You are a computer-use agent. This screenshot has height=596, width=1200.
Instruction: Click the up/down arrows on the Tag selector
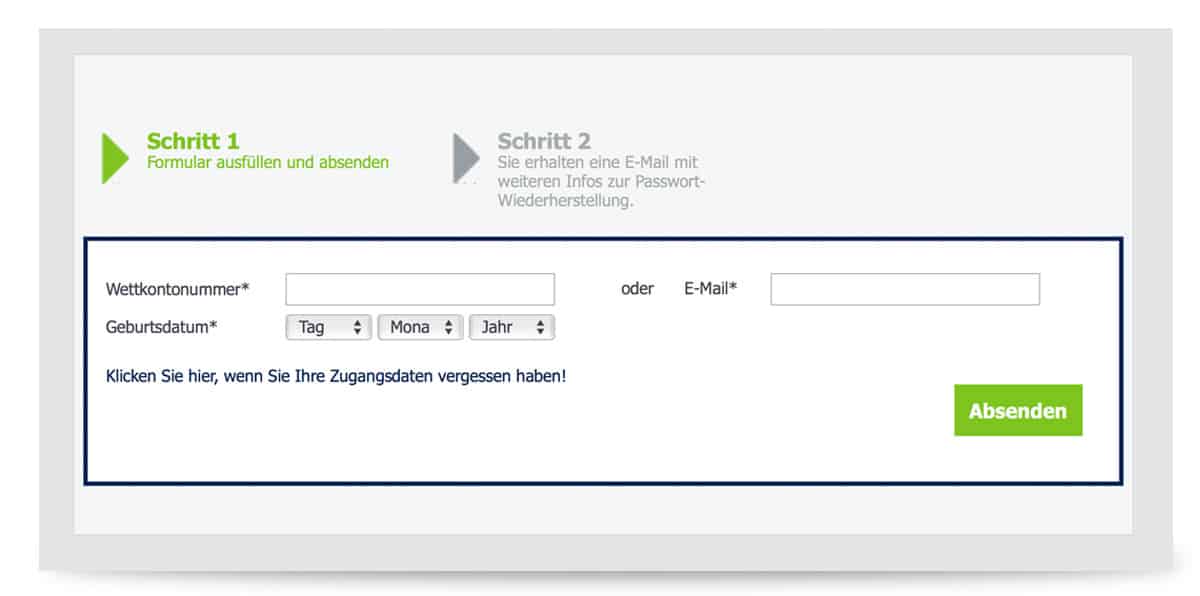[357, 327]
